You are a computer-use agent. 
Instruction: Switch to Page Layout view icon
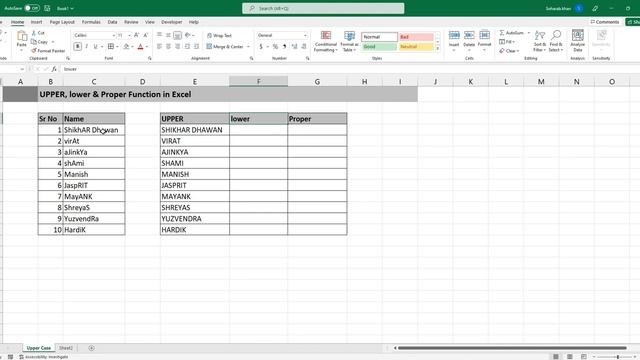click(x=570, y=357)
